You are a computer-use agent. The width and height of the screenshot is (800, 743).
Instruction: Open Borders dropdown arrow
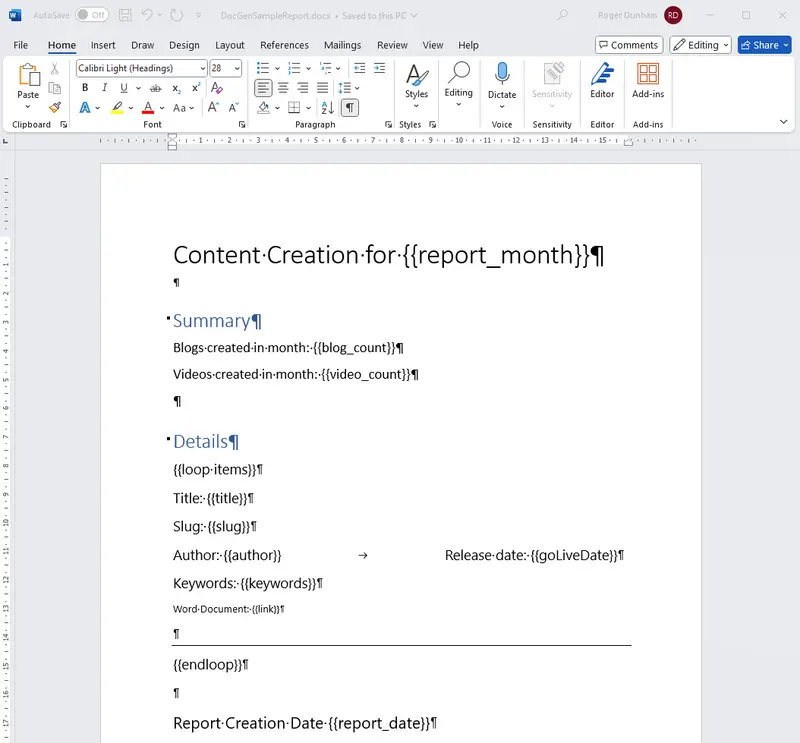coord(308,108)
